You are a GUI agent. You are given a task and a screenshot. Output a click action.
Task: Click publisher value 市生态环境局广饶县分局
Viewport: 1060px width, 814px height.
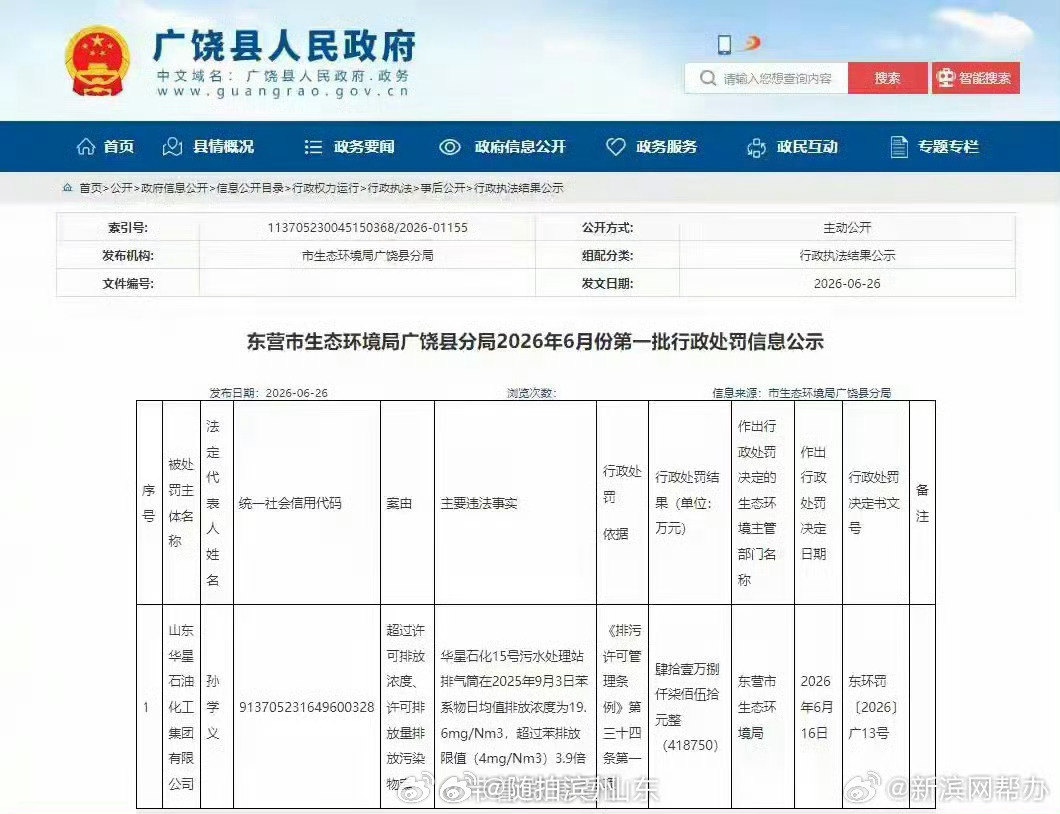click(x=368, y=256)
